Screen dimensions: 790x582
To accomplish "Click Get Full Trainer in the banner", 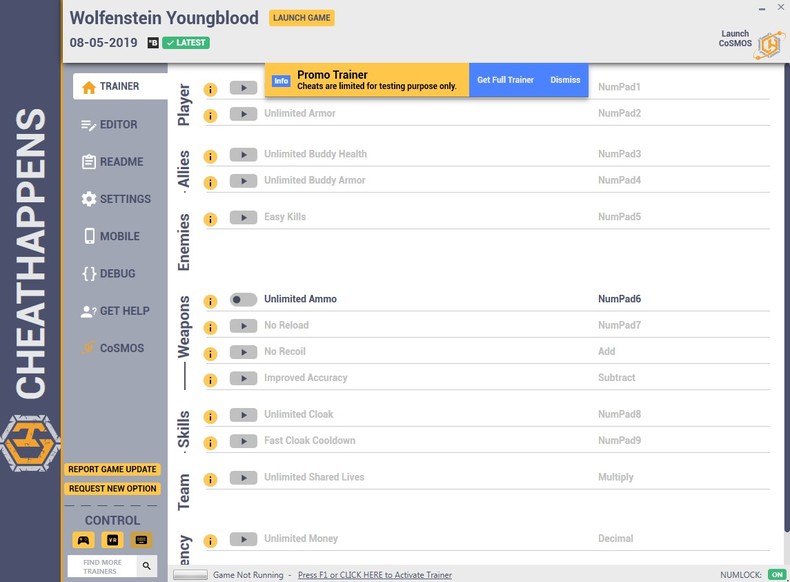I will (505, 80).
